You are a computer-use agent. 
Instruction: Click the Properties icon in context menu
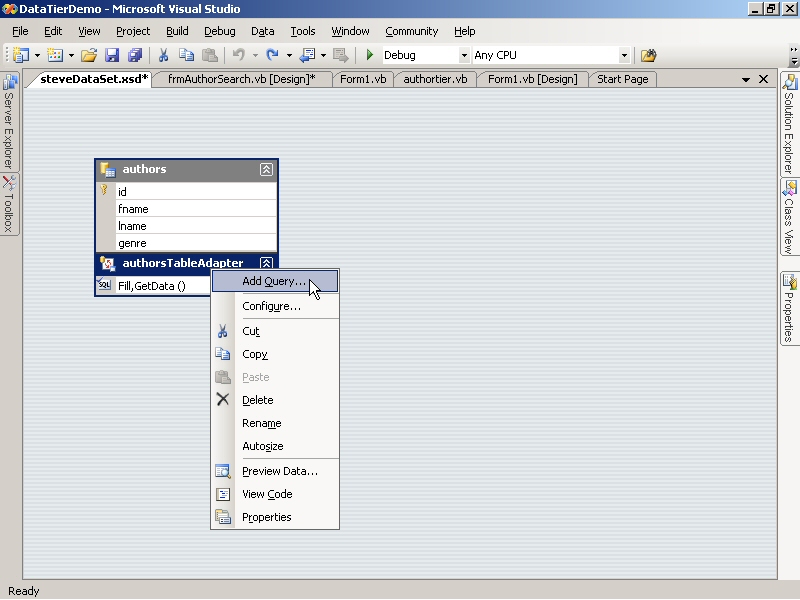tap(223, 517)
